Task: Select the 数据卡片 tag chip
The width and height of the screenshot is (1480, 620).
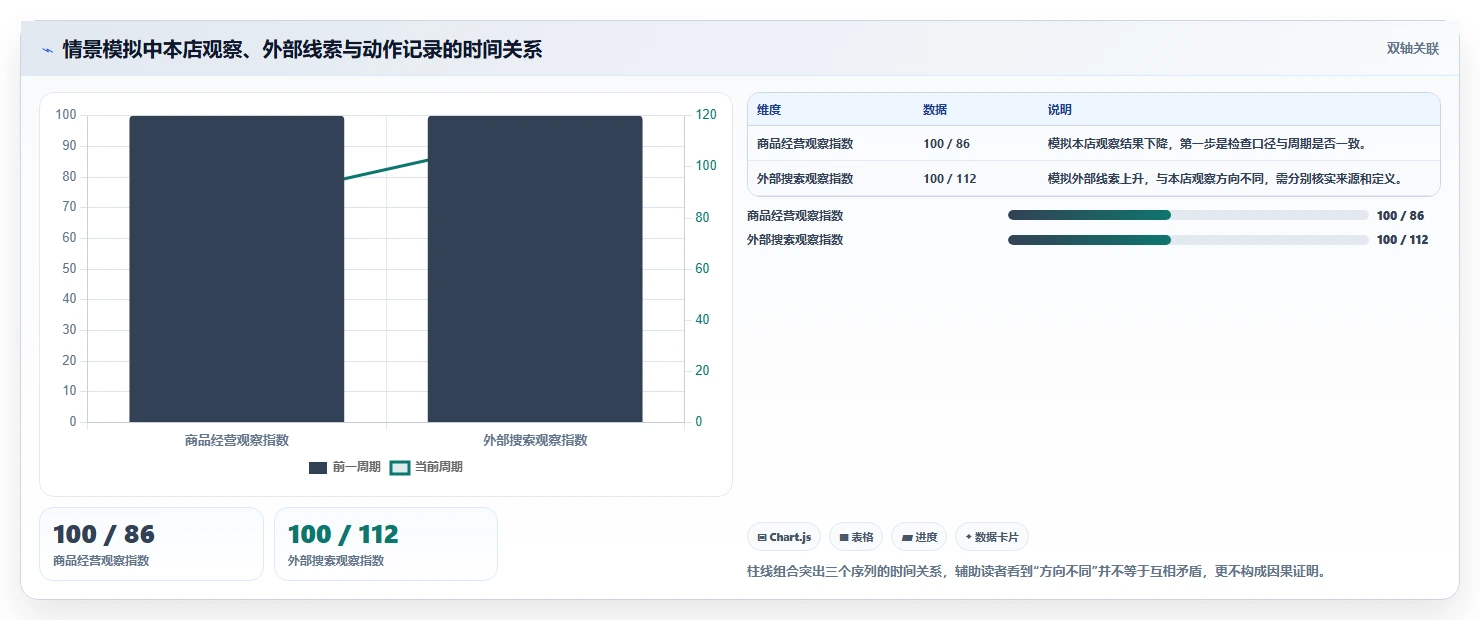Action: (x=992, y=537)
